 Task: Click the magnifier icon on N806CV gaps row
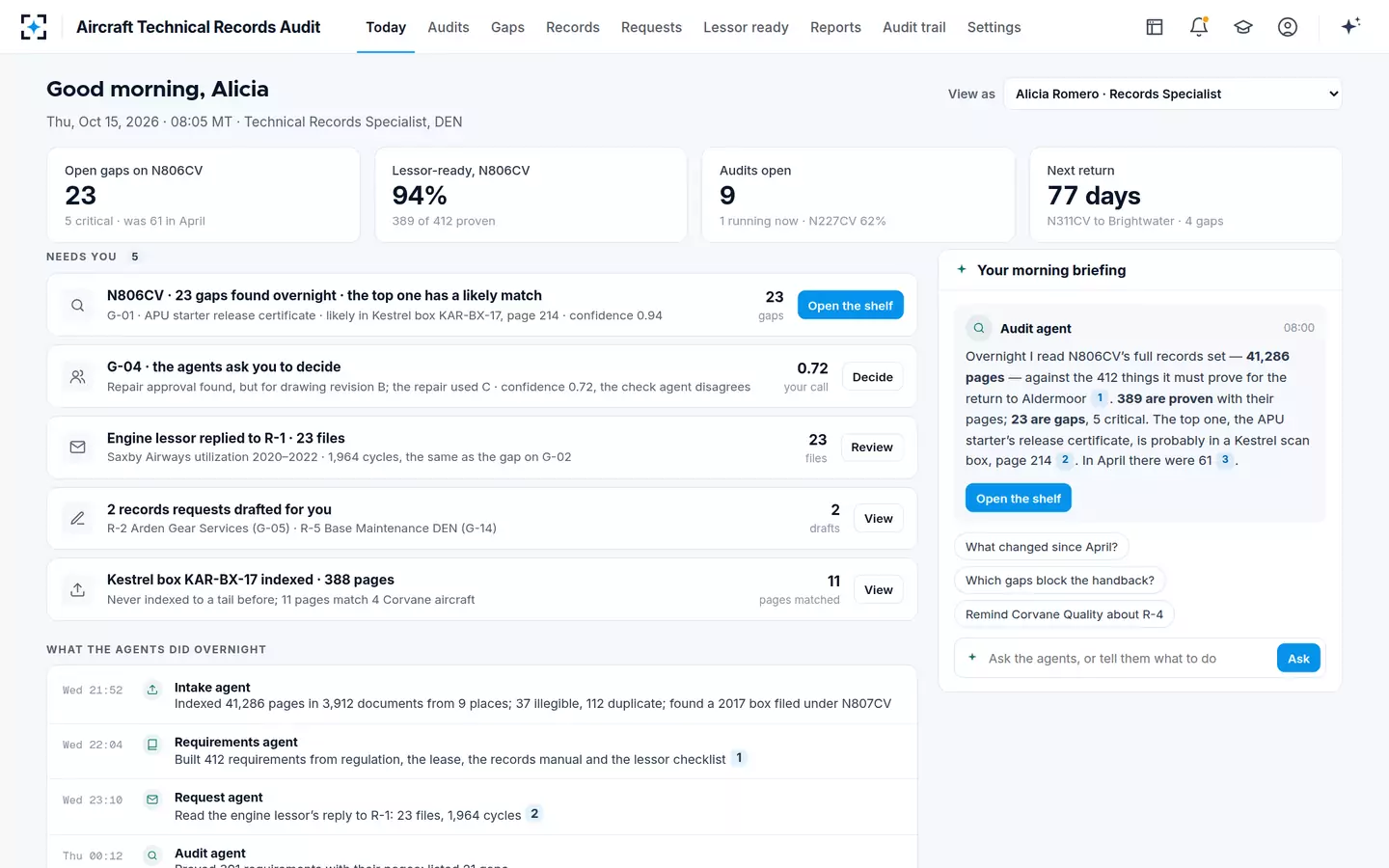(77, 306)
